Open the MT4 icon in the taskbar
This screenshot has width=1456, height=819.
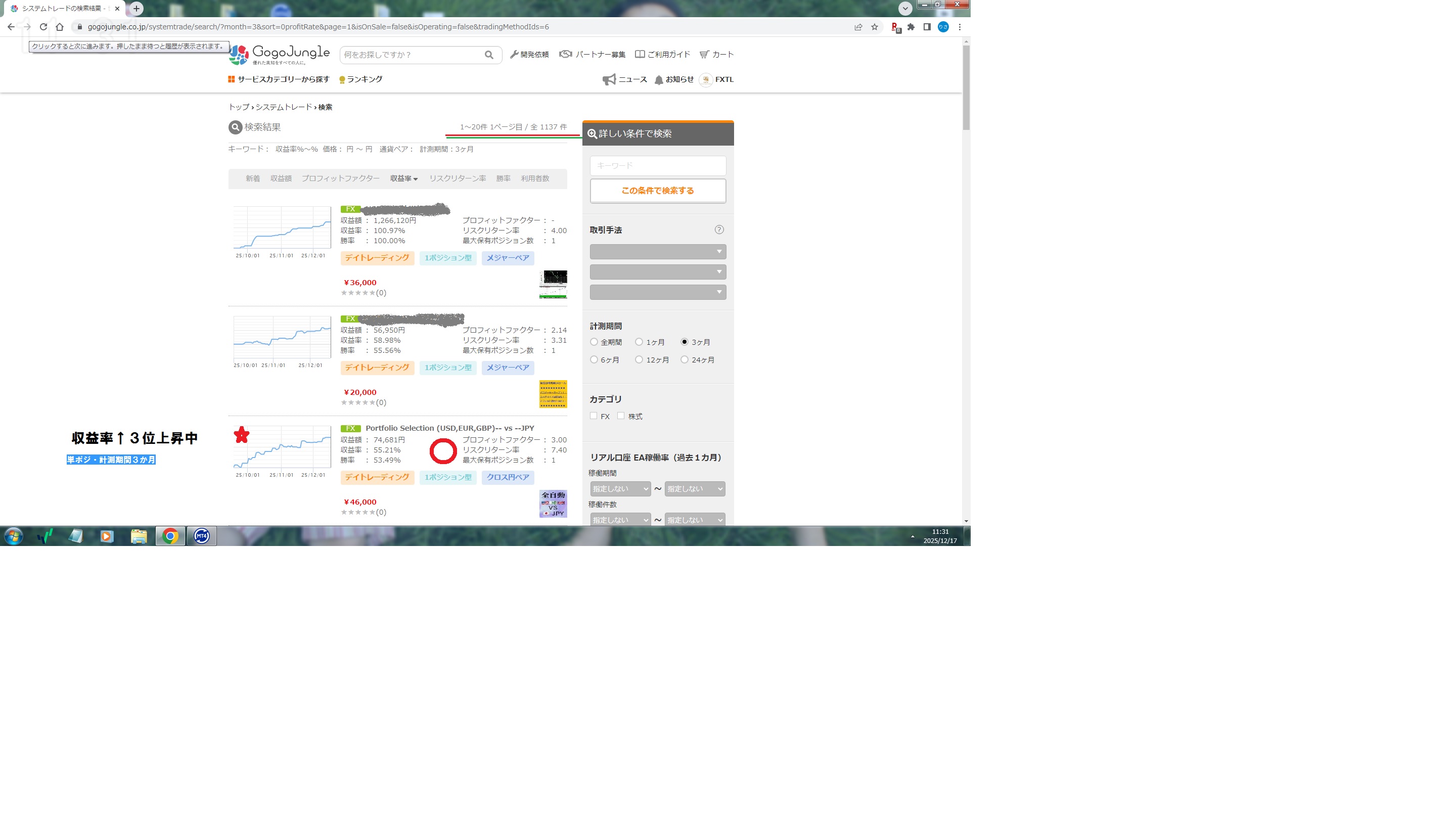201,536
